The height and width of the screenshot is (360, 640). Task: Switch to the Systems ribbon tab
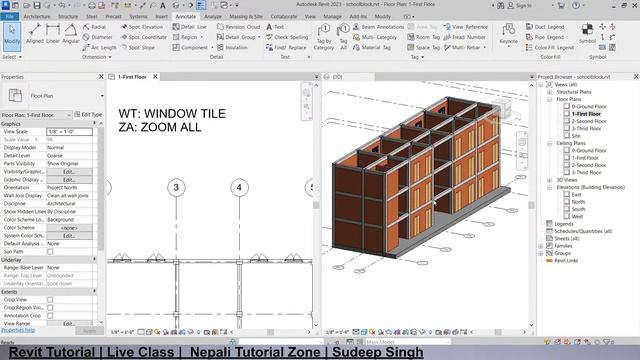138,16
